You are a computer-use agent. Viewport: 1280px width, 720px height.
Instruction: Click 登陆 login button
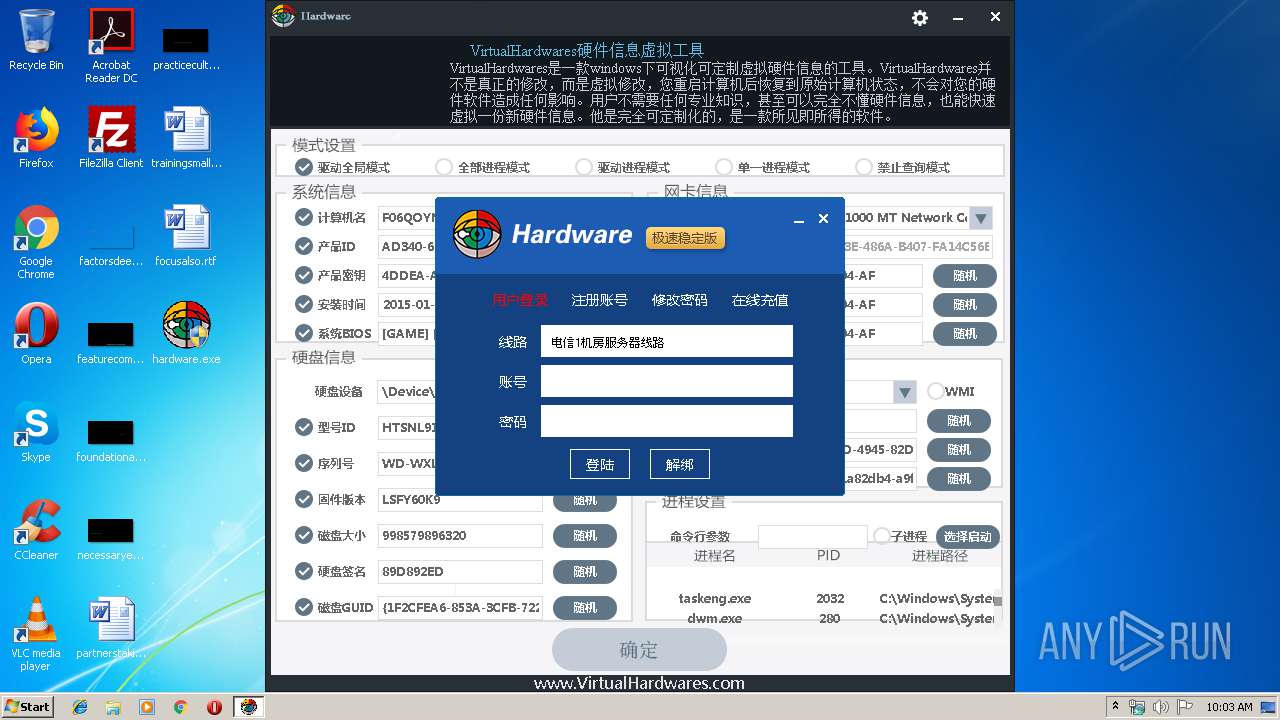coord(600,464)
